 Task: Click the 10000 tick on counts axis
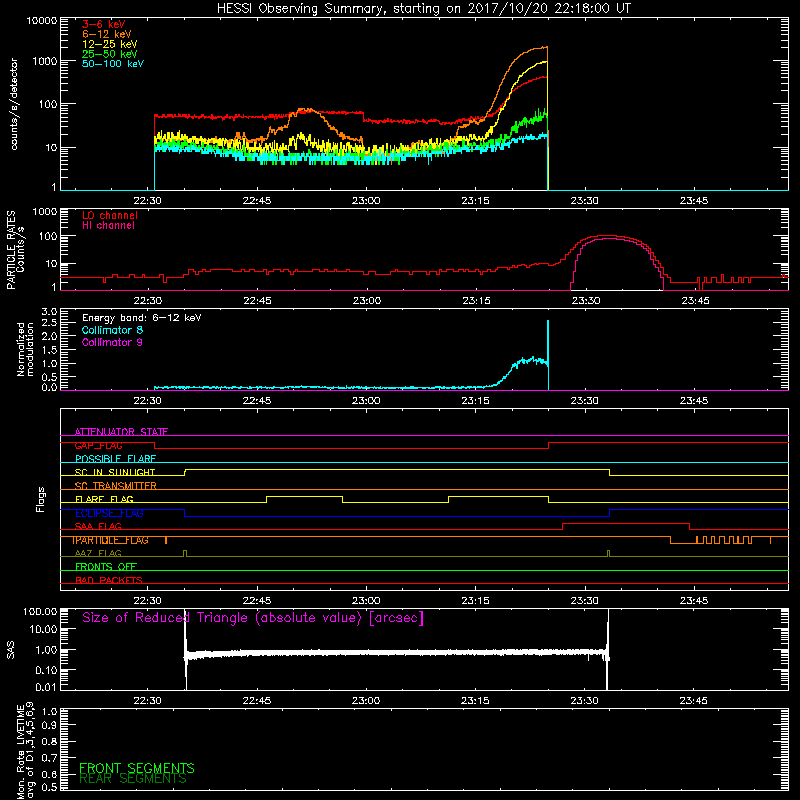(42, 21)
